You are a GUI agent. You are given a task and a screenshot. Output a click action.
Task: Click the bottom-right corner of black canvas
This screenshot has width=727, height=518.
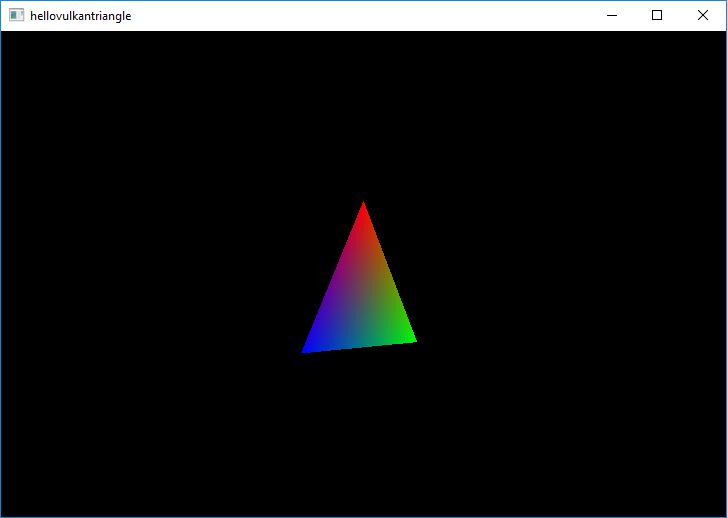[722, 513]
